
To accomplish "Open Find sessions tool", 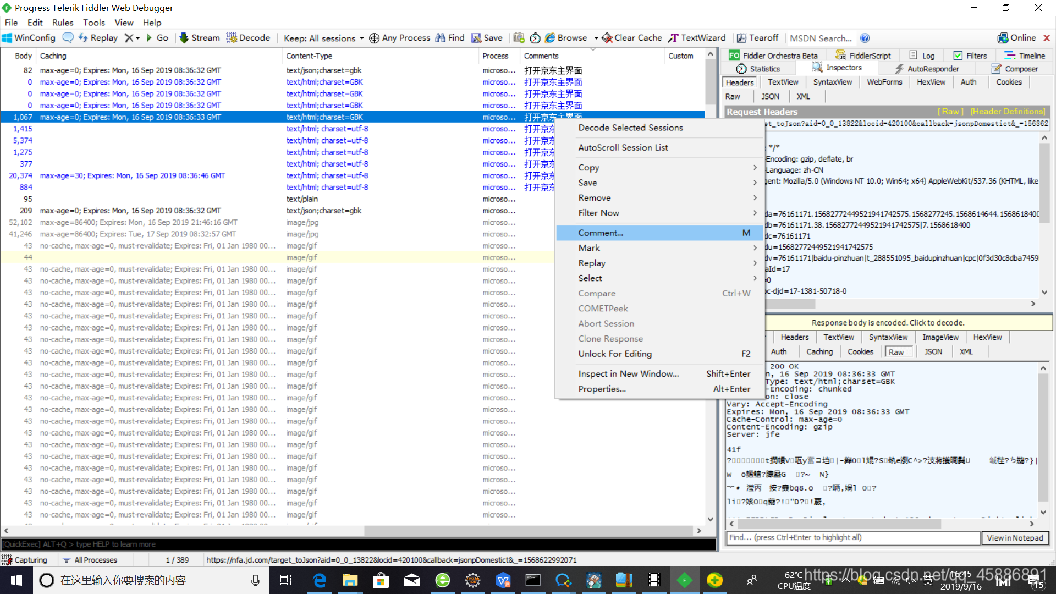I will point(450,38).
